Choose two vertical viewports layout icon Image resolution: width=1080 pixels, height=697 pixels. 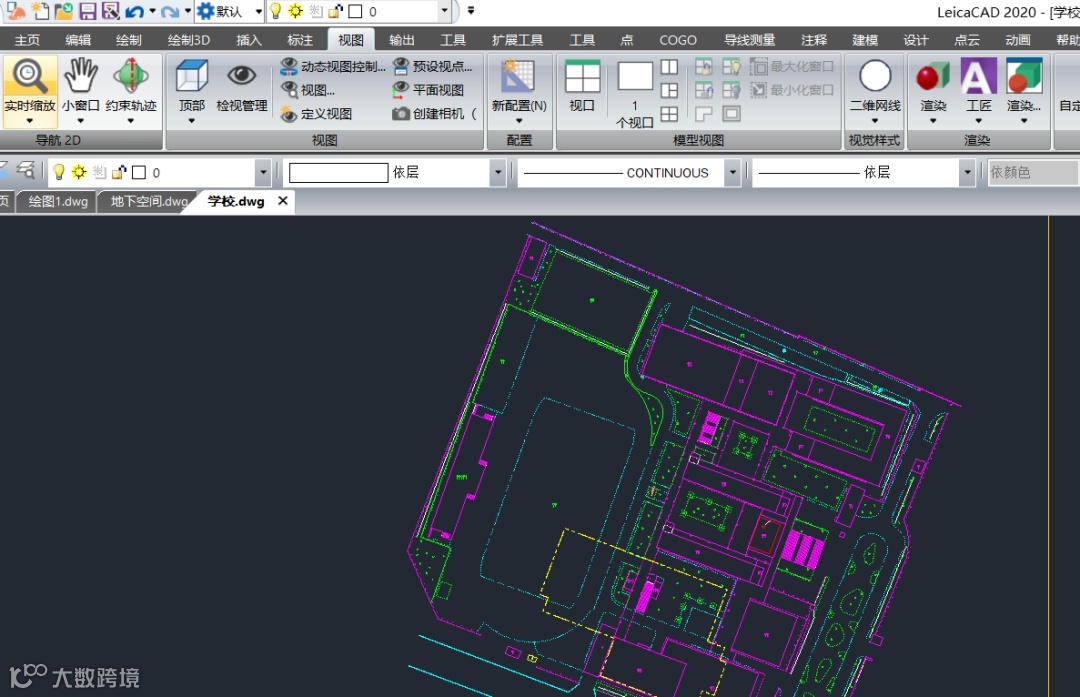(x=669, y=67)
